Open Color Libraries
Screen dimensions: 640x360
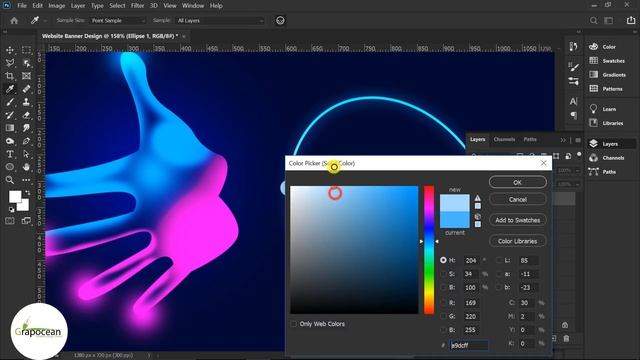(518, 241)
